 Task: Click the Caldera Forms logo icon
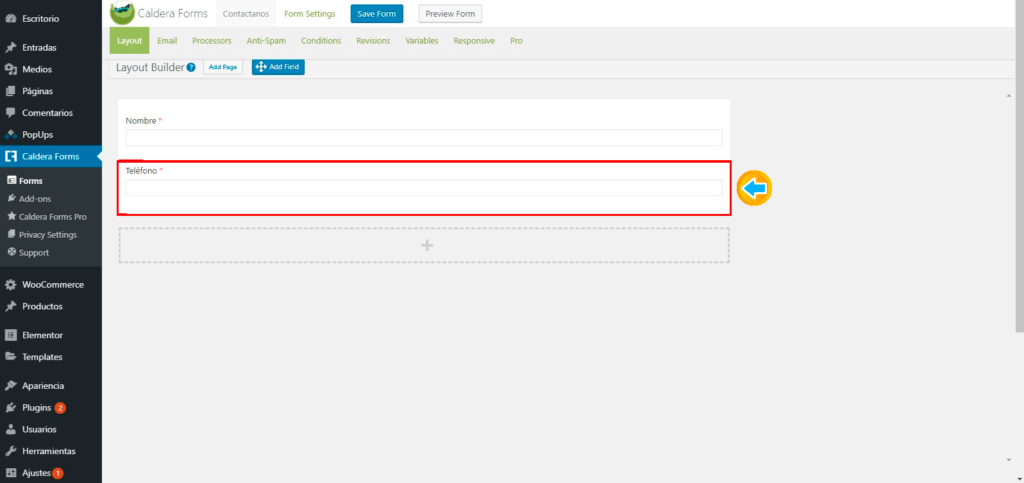[122, 13]
